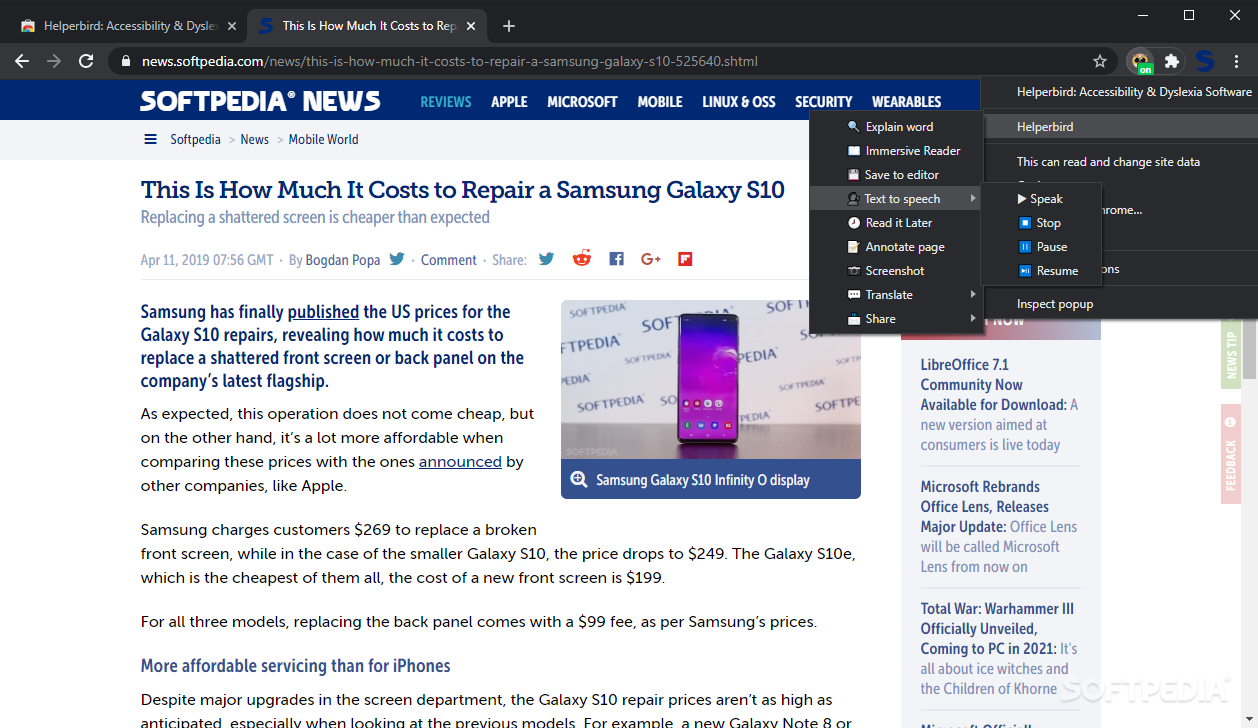
Task: Close the Helperbird Accessibility tab
Action: click(232, 26)
